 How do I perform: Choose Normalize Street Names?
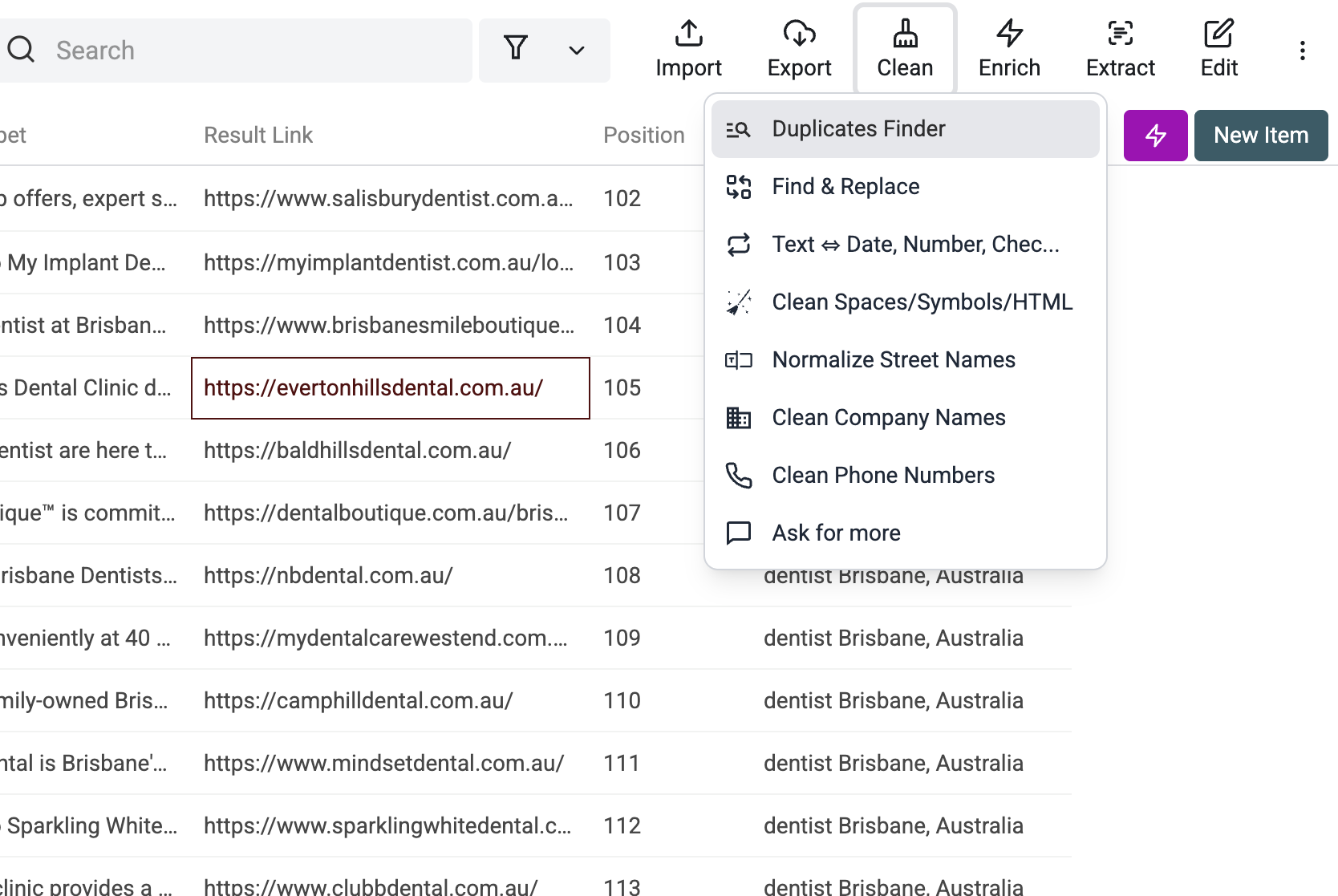[x=894, y=360]
